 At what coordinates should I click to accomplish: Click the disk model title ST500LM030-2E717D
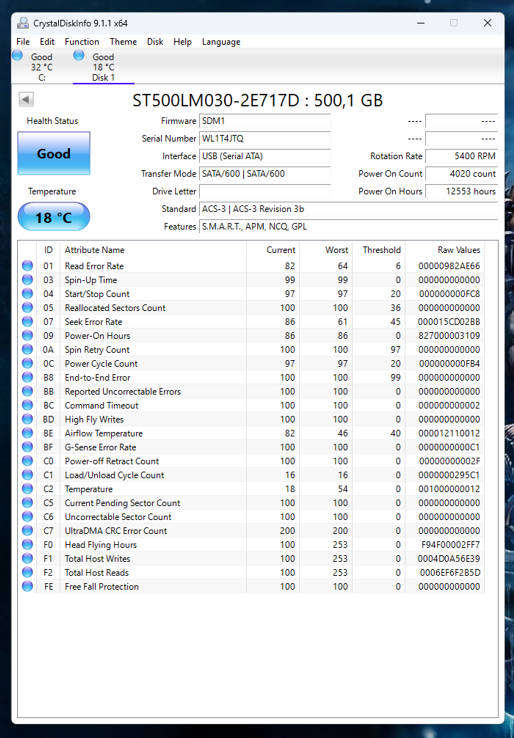tap(257, 100)
